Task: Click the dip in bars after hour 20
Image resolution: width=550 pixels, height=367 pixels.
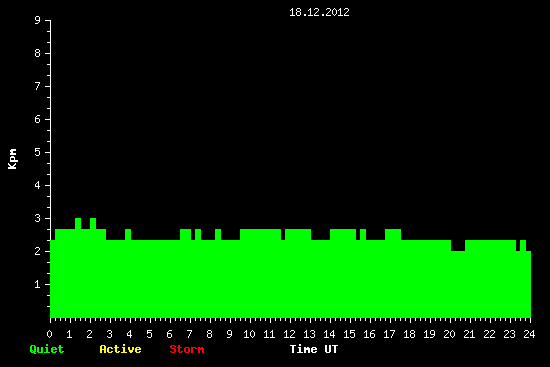Action: point(458,246)
